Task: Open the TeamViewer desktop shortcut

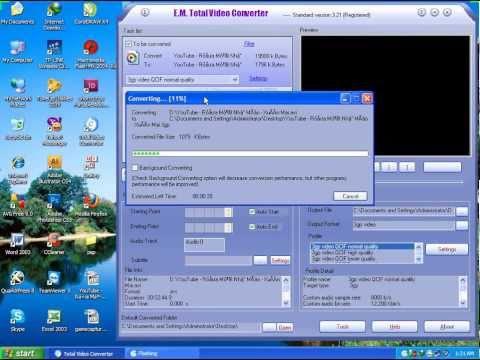Action: coord(53,283)
